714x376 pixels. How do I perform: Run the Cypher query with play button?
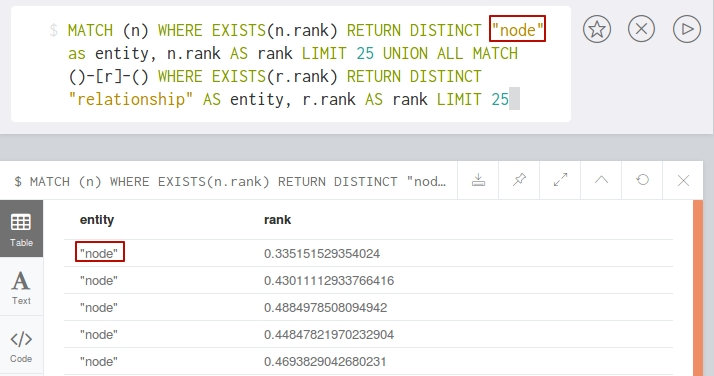(x=687, y=29)
